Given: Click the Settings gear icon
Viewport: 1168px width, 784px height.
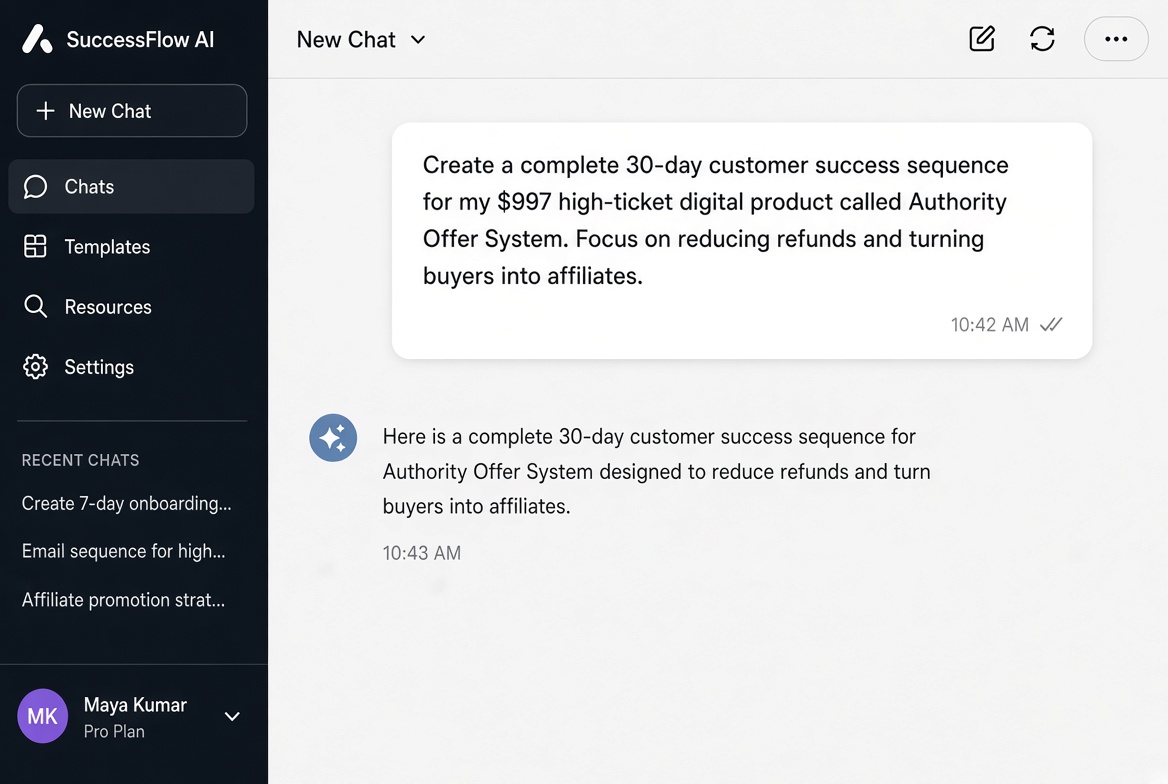Looking at the screenshot, I should [35, 367].
